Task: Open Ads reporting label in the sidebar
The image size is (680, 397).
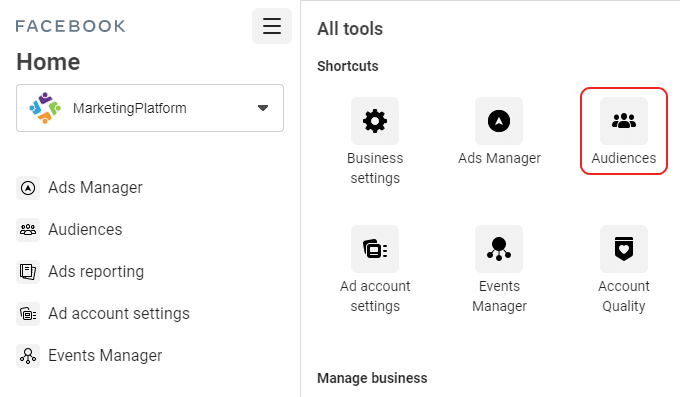Action: coord(96,272)
